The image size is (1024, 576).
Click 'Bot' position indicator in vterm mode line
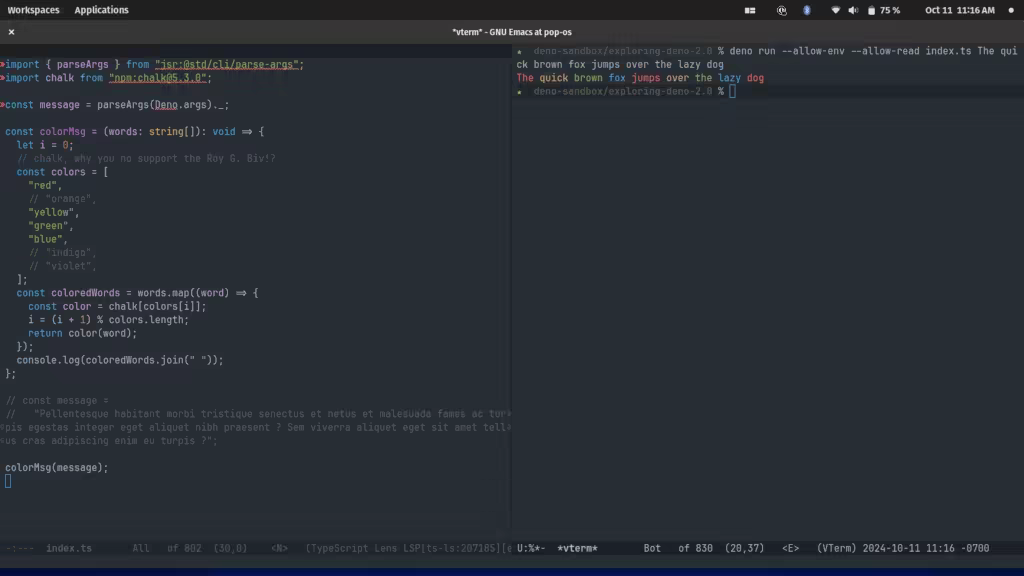652,548
